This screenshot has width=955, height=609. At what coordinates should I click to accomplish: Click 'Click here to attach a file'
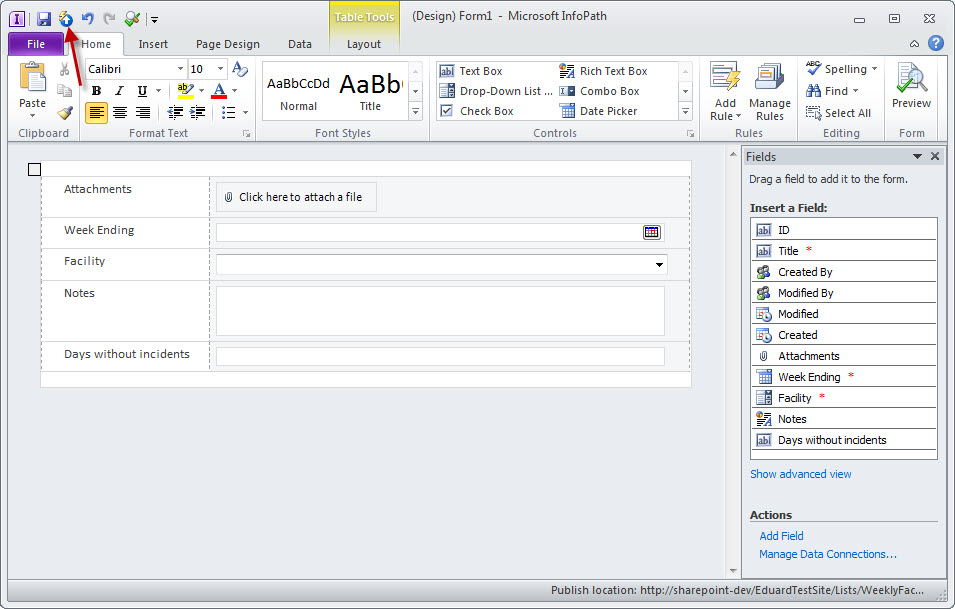[x=296, y=197]
